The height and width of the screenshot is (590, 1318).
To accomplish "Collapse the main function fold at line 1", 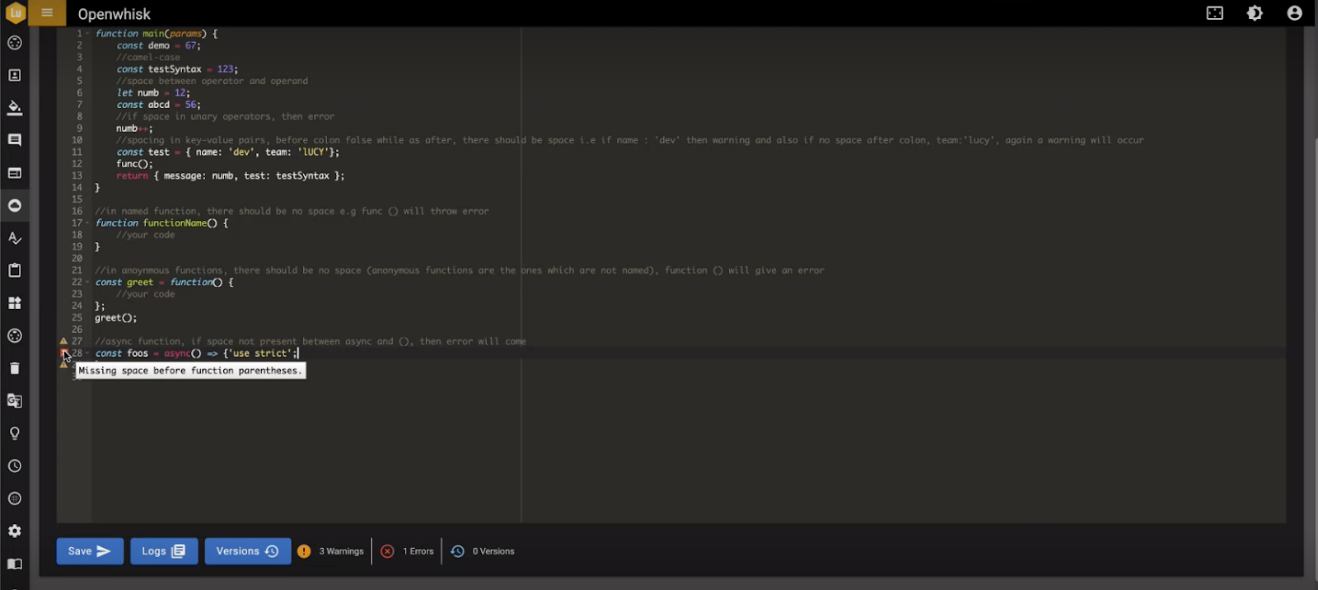I will 88,34.
